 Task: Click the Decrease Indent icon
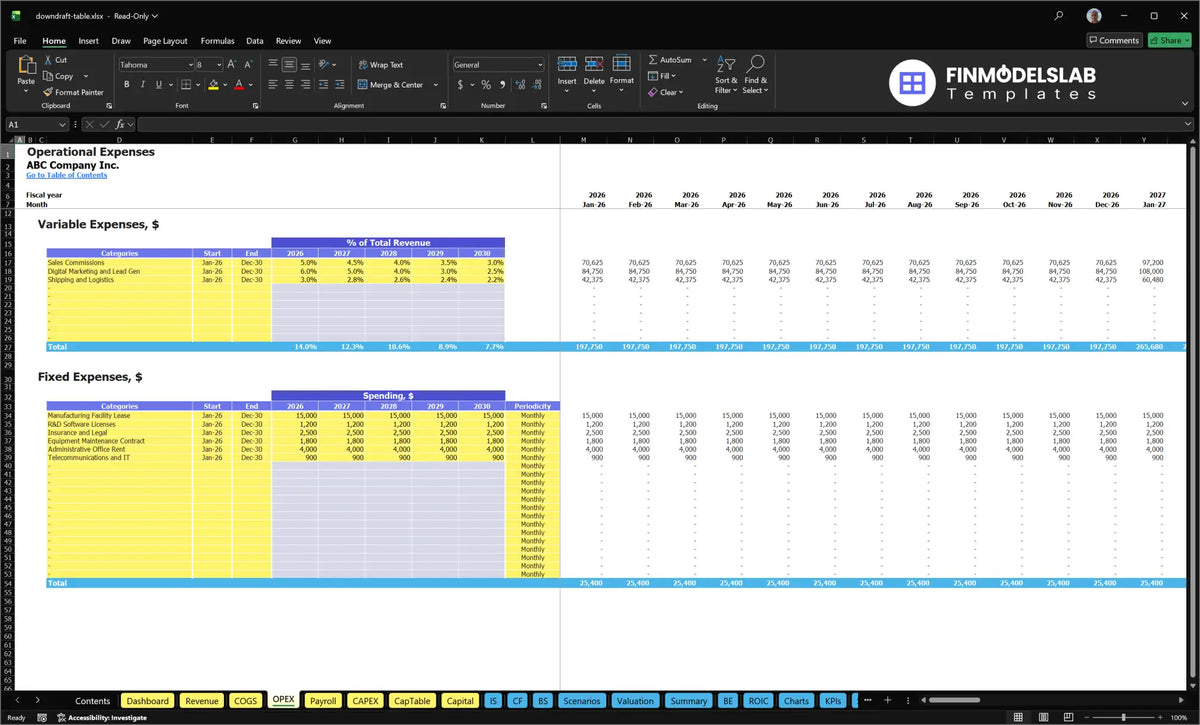tap(324, 85)
